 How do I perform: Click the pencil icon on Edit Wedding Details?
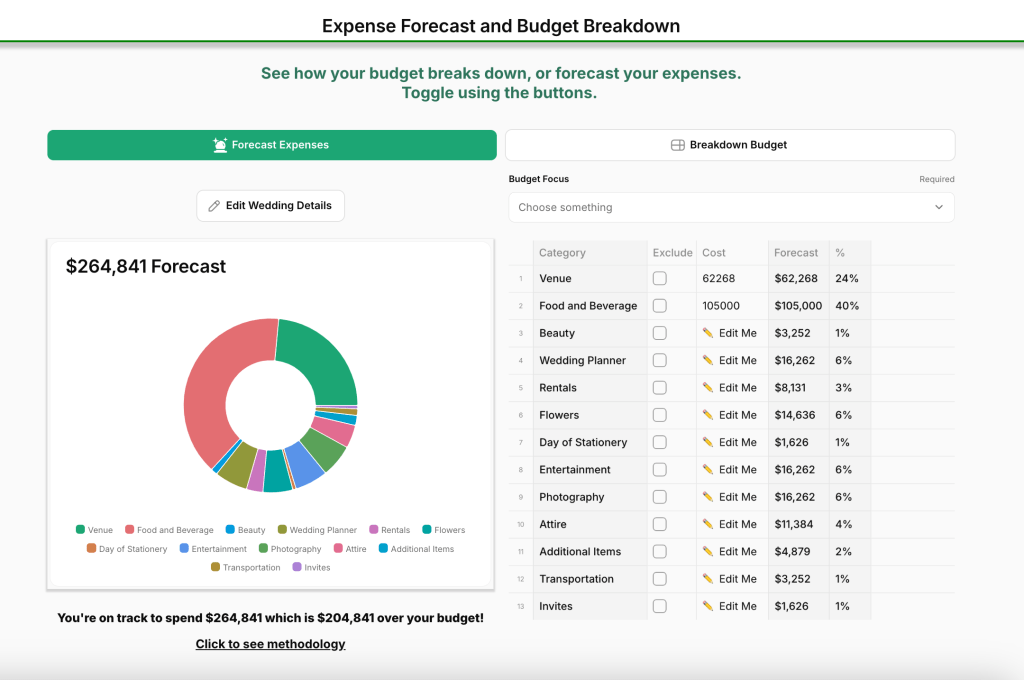214,206
